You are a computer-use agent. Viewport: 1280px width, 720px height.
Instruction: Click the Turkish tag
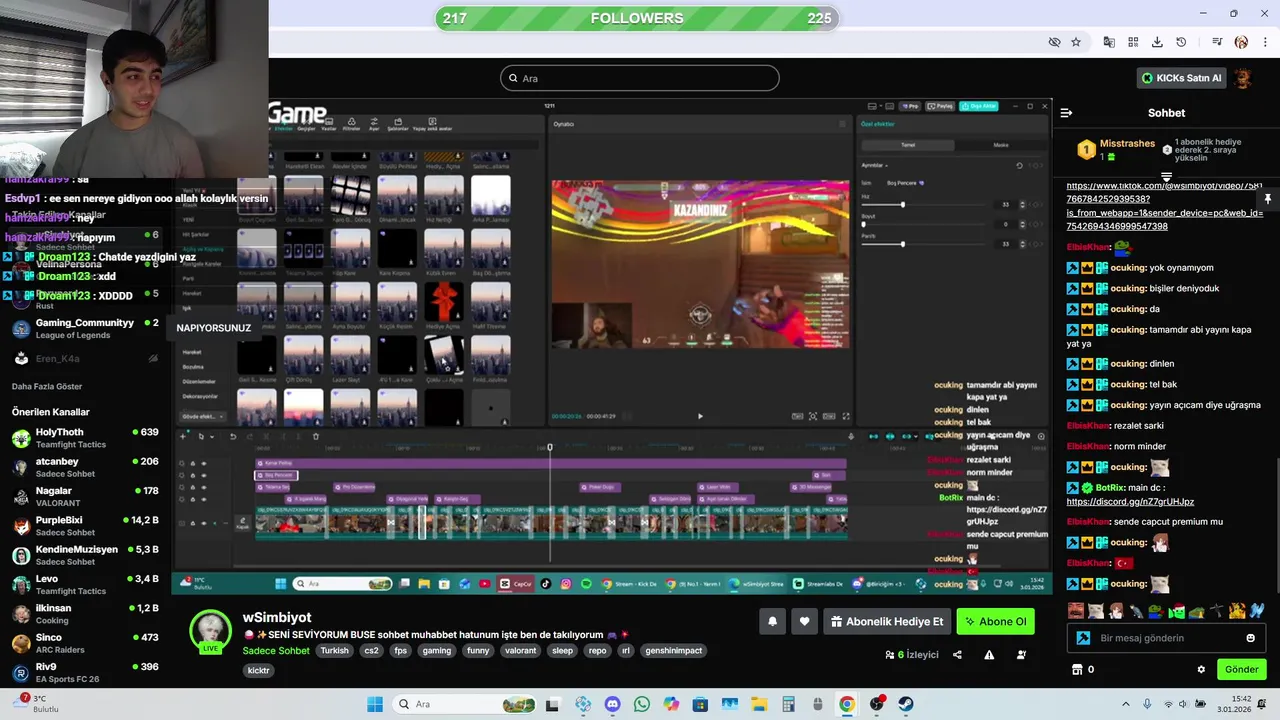[x=335, y=651]
